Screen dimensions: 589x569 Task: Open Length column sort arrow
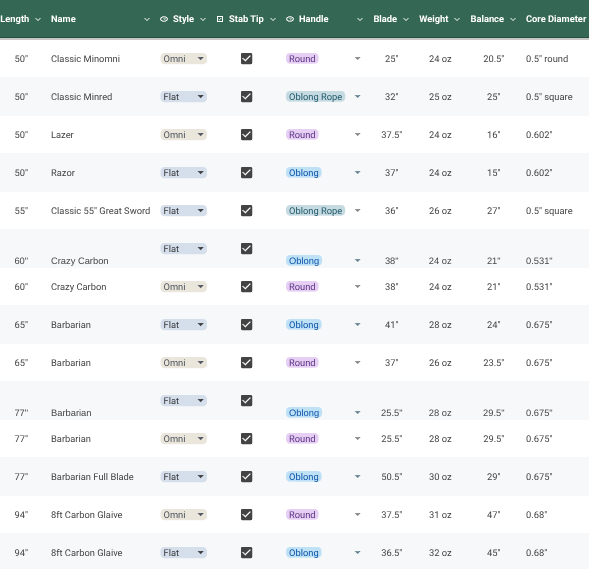tap(38, 20)
